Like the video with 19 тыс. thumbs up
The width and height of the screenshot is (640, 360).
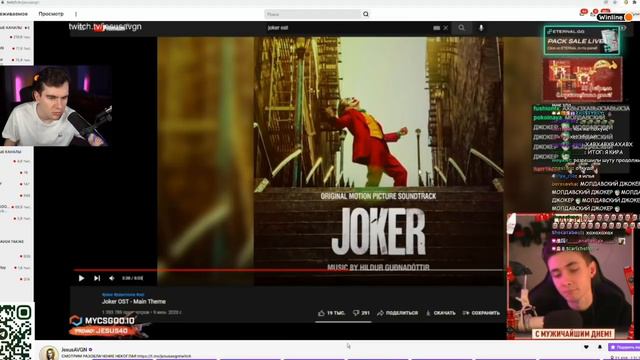pos(331,313)
